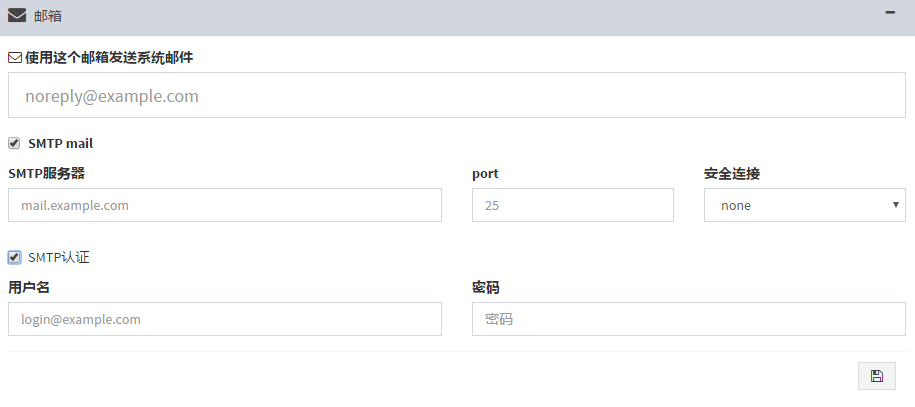The width and height of the screenshot is (915, 407).
Task: Click the 密码 field label
Action: [486, 287]
